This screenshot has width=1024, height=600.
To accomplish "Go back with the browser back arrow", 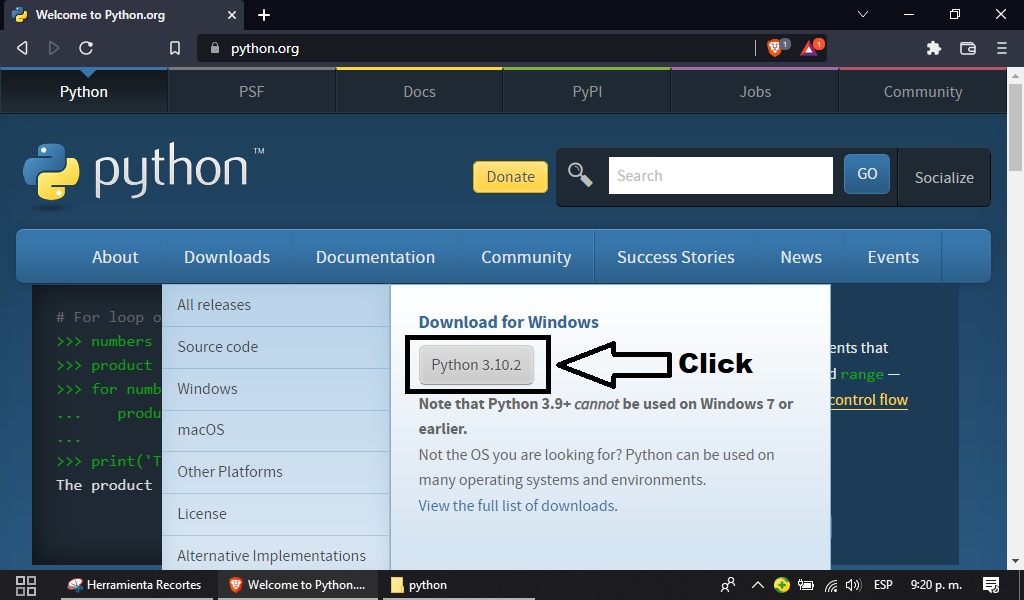I will click(x=22, y=48).
